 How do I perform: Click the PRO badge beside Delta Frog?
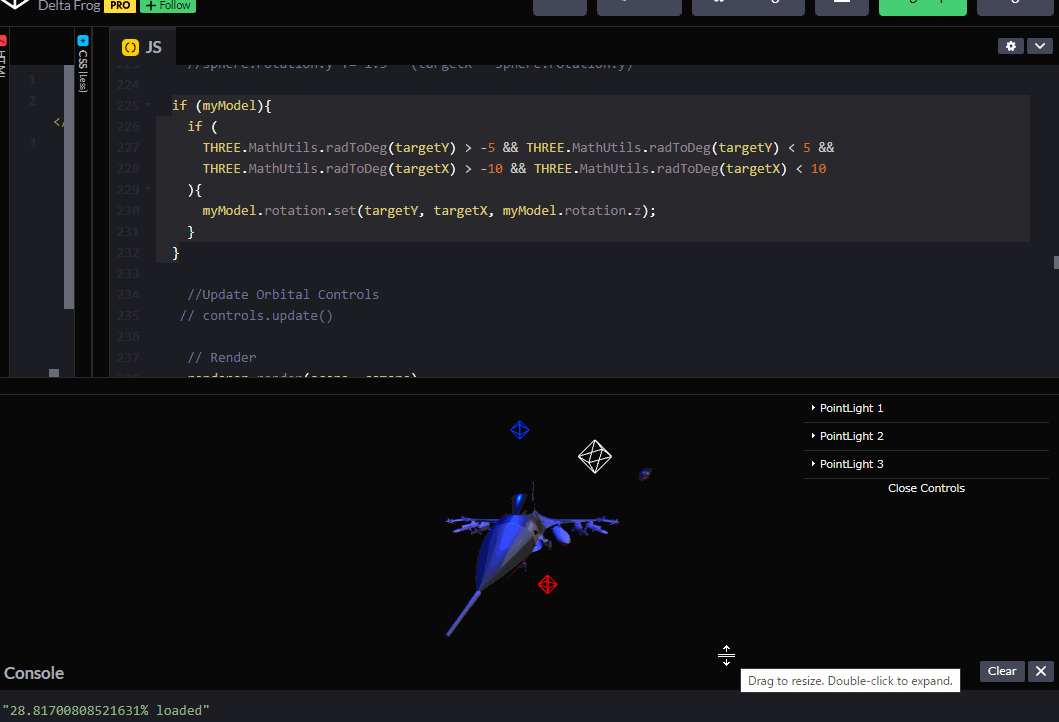[x=120, y=5]
